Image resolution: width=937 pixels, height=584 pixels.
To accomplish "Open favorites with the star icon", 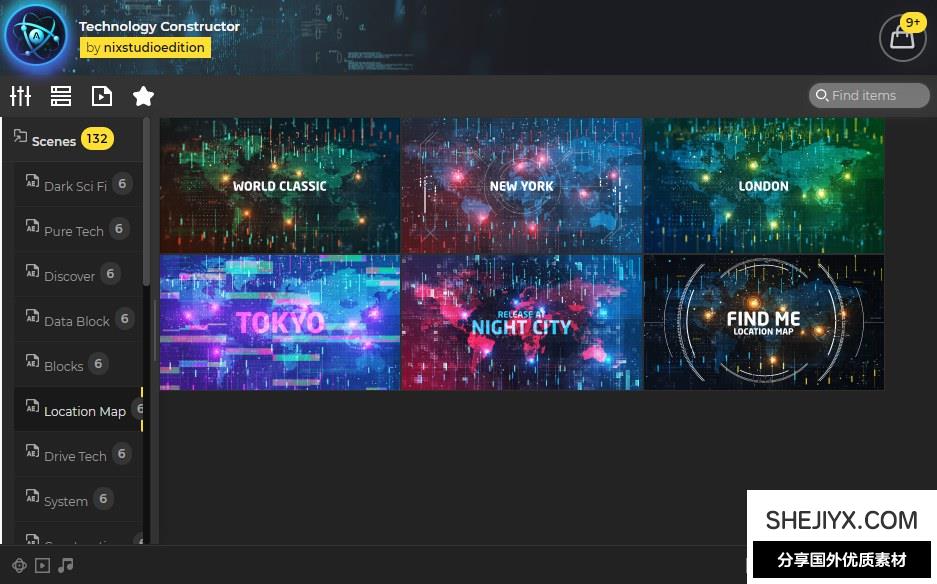I will pyautogui.click(x=143, y=96).
